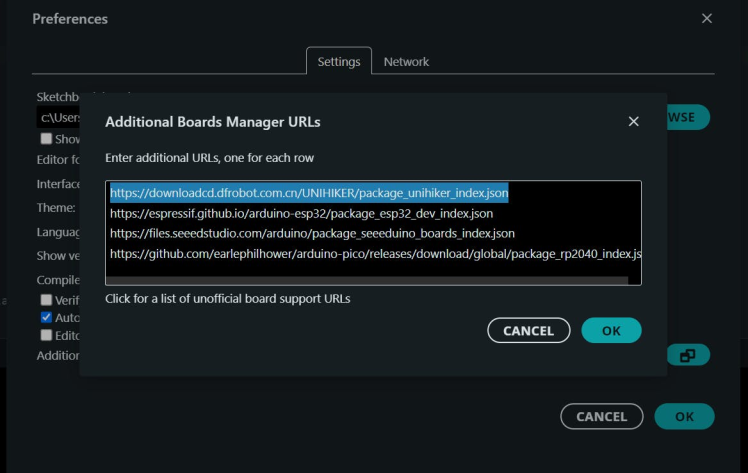The width and height of the screenshot is (748, 473).
Task: Cancel the Additional Boards Manager URLs dialog
Action: tap(528, 330)
